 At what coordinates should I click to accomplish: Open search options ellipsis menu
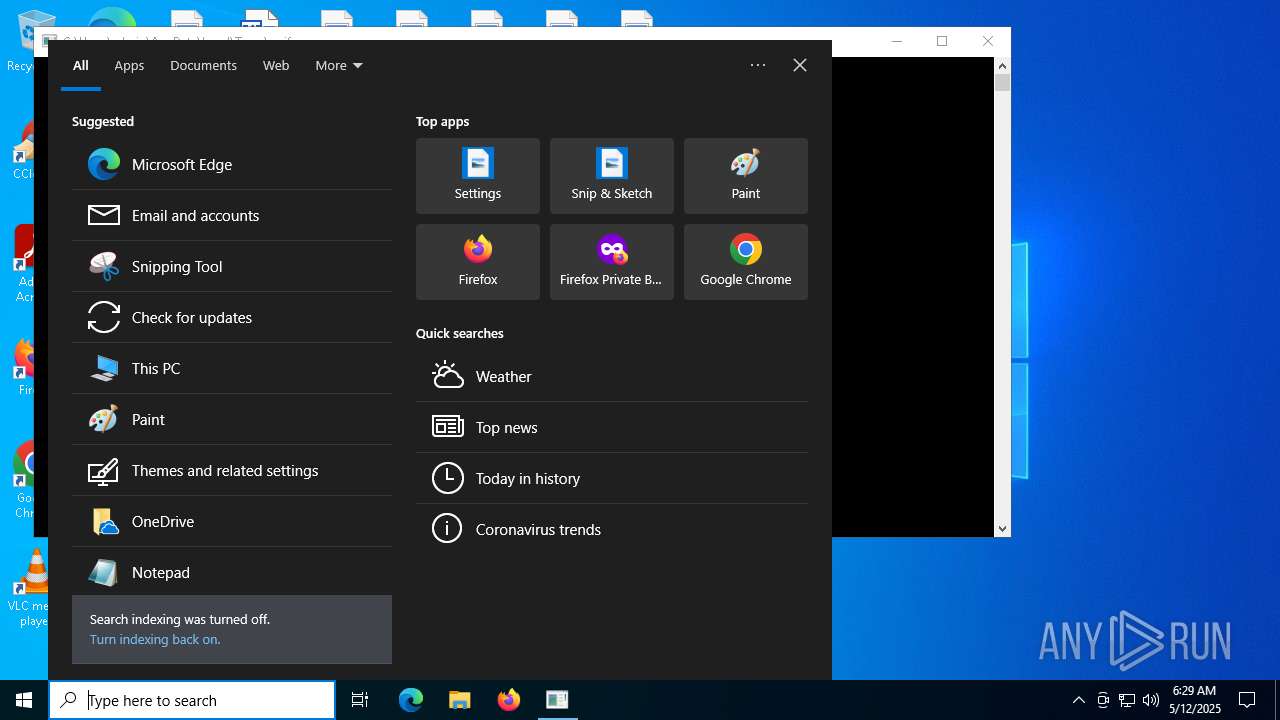click(x=758, y=65)
